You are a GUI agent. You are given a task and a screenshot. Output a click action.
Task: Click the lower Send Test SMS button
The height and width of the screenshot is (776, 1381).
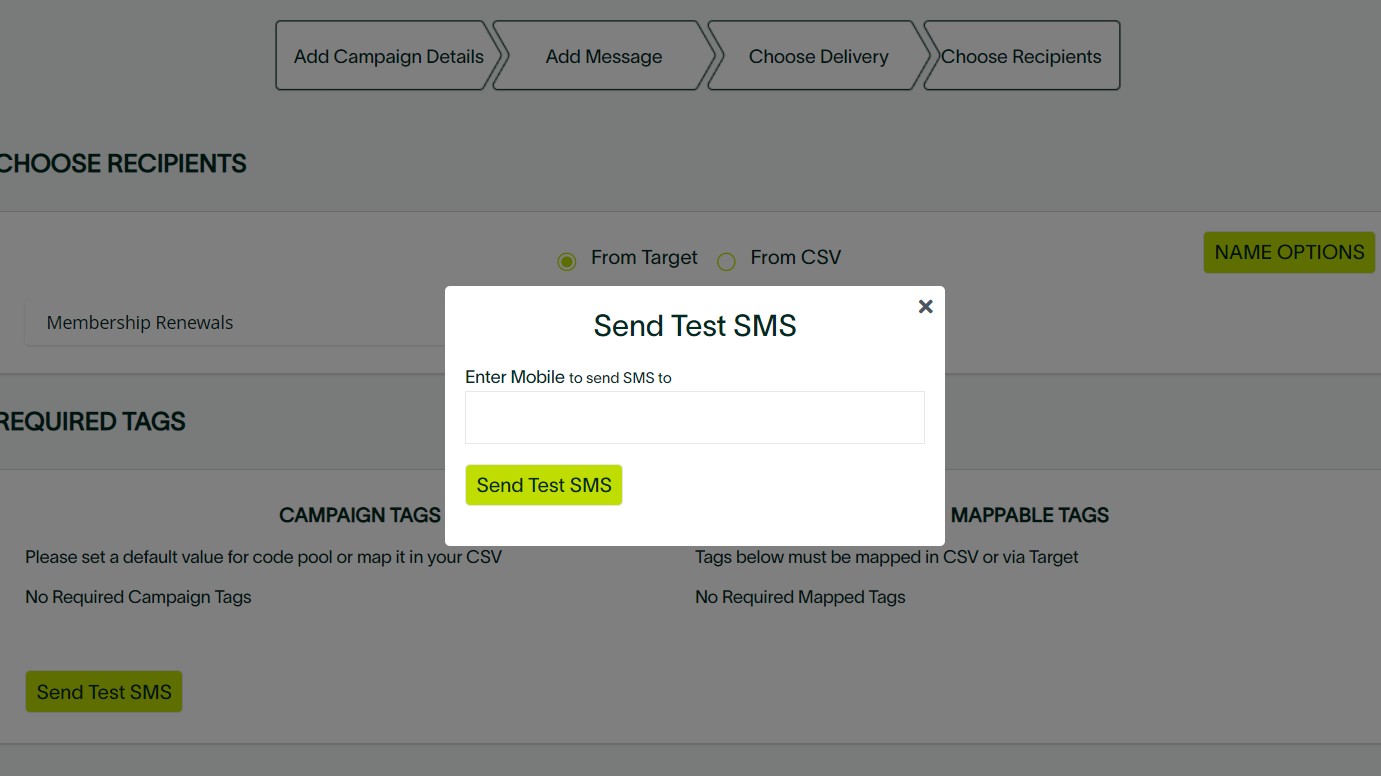point(103,691)
